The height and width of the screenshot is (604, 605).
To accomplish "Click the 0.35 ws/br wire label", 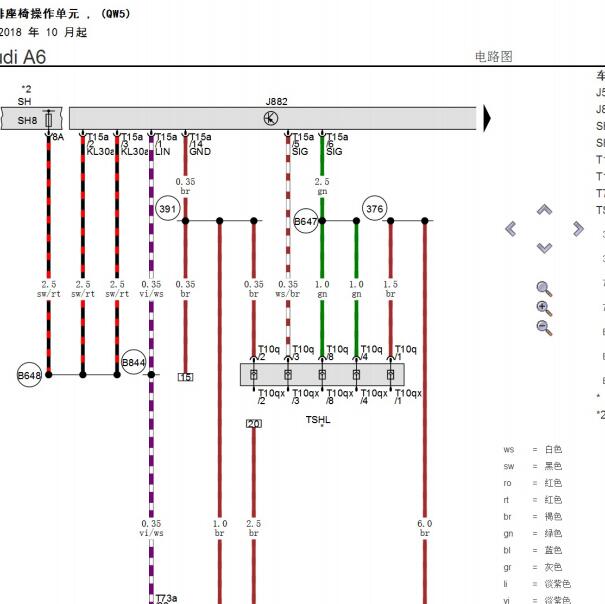I will tap(288, 289).
